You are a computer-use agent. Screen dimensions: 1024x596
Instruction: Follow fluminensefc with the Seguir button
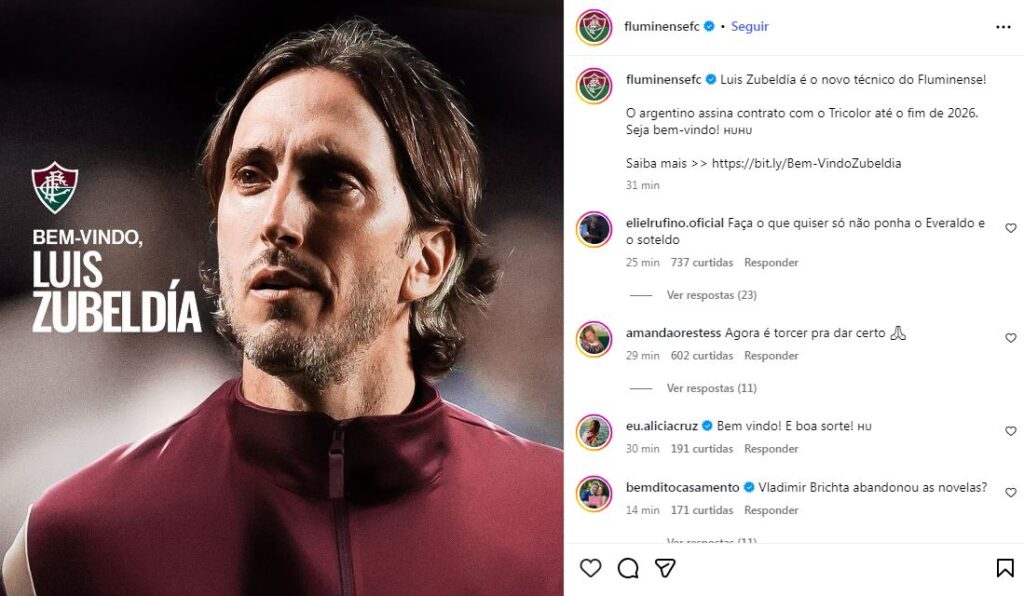(750, 27)
